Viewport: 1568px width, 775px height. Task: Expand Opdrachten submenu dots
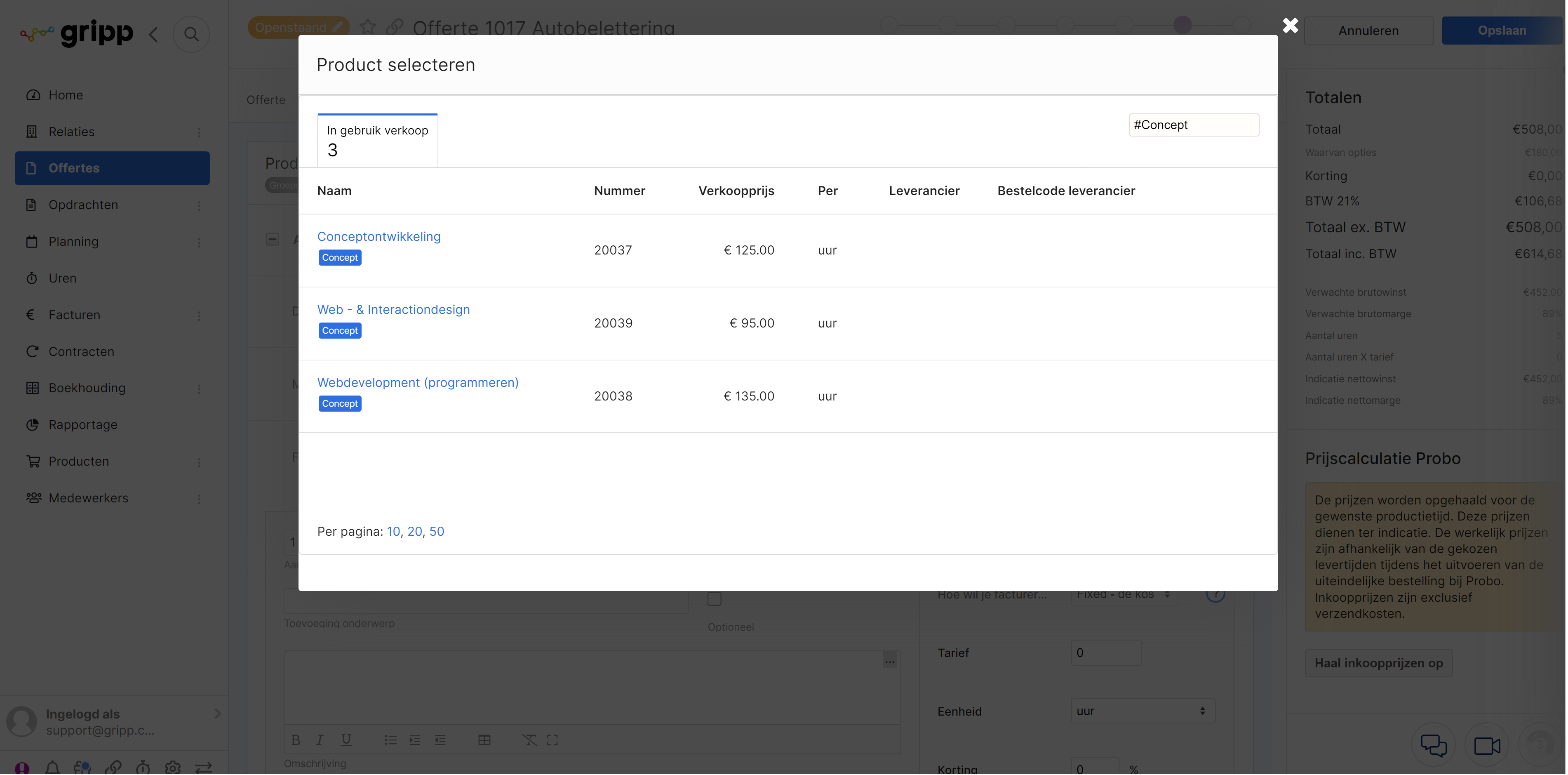pyautogui.click(x=199, y=205)
